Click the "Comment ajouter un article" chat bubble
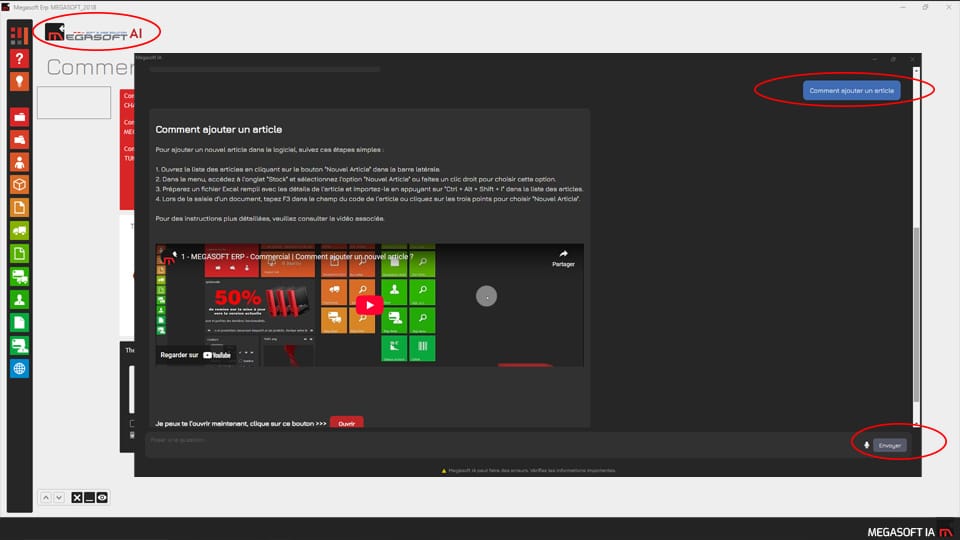 (x=851, y=90)
